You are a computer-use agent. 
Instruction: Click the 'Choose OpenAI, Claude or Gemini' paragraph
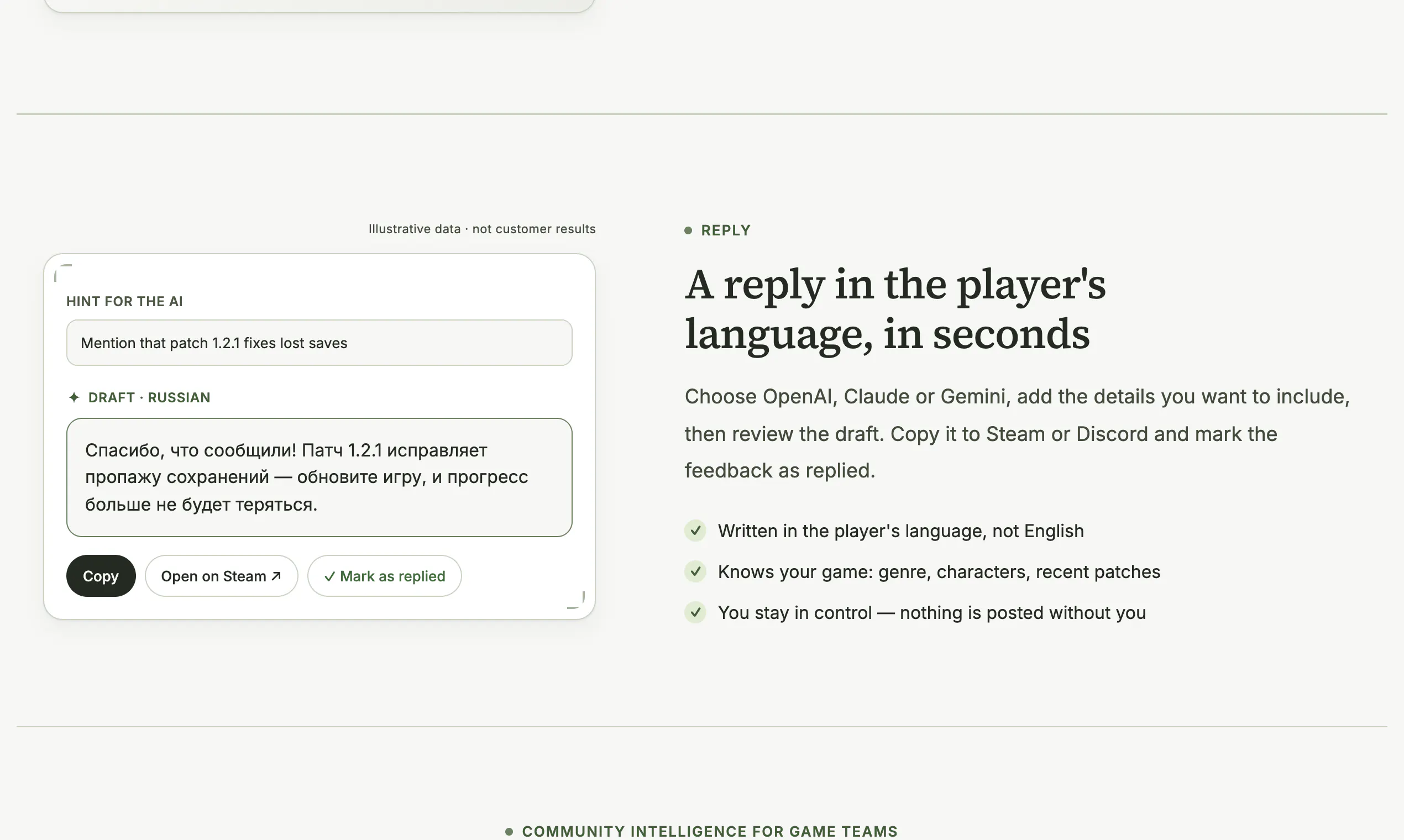[1017, 434]
